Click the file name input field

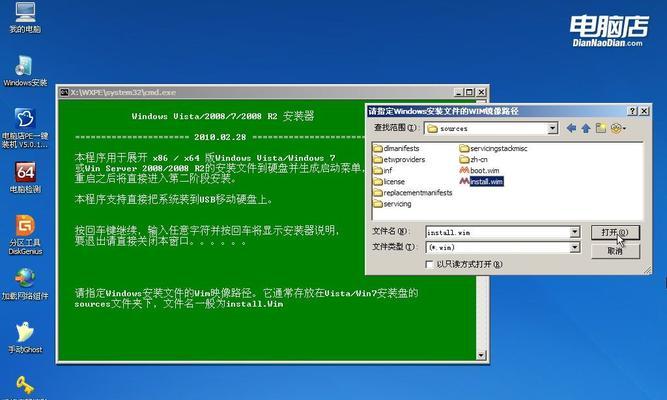[x=498, y=232]
